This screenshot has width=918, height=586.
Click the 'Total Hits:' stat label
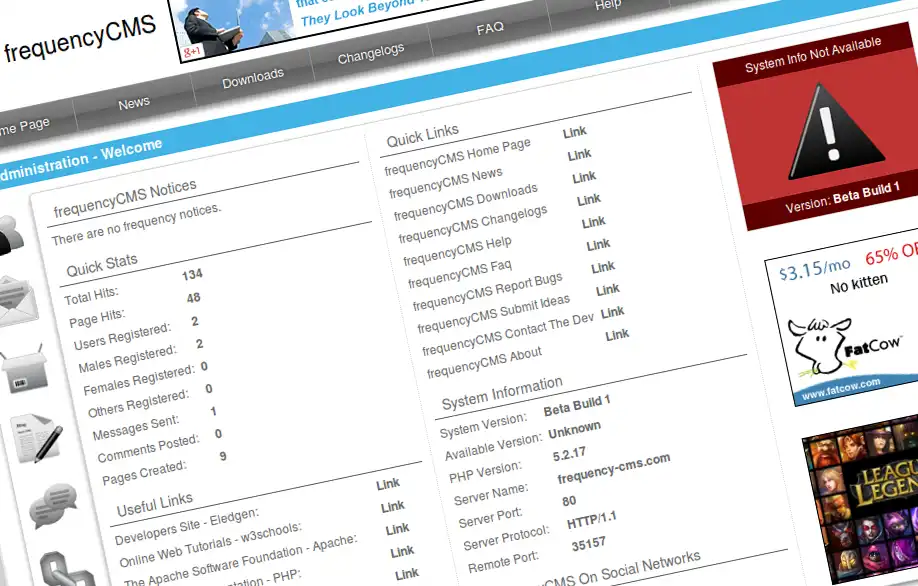91,296
